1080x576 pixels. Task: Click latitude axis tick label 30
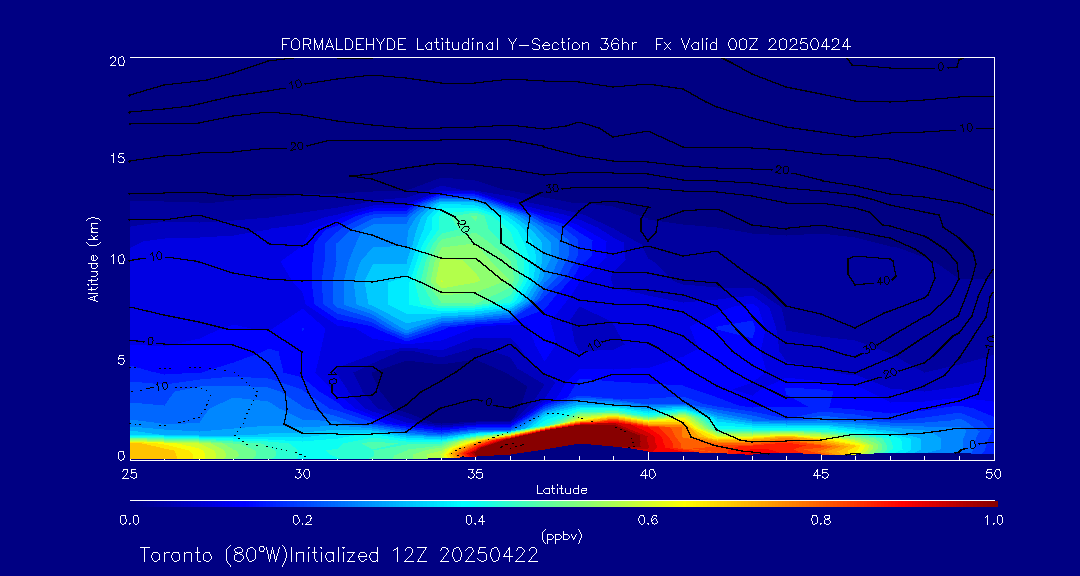[302, 473]
